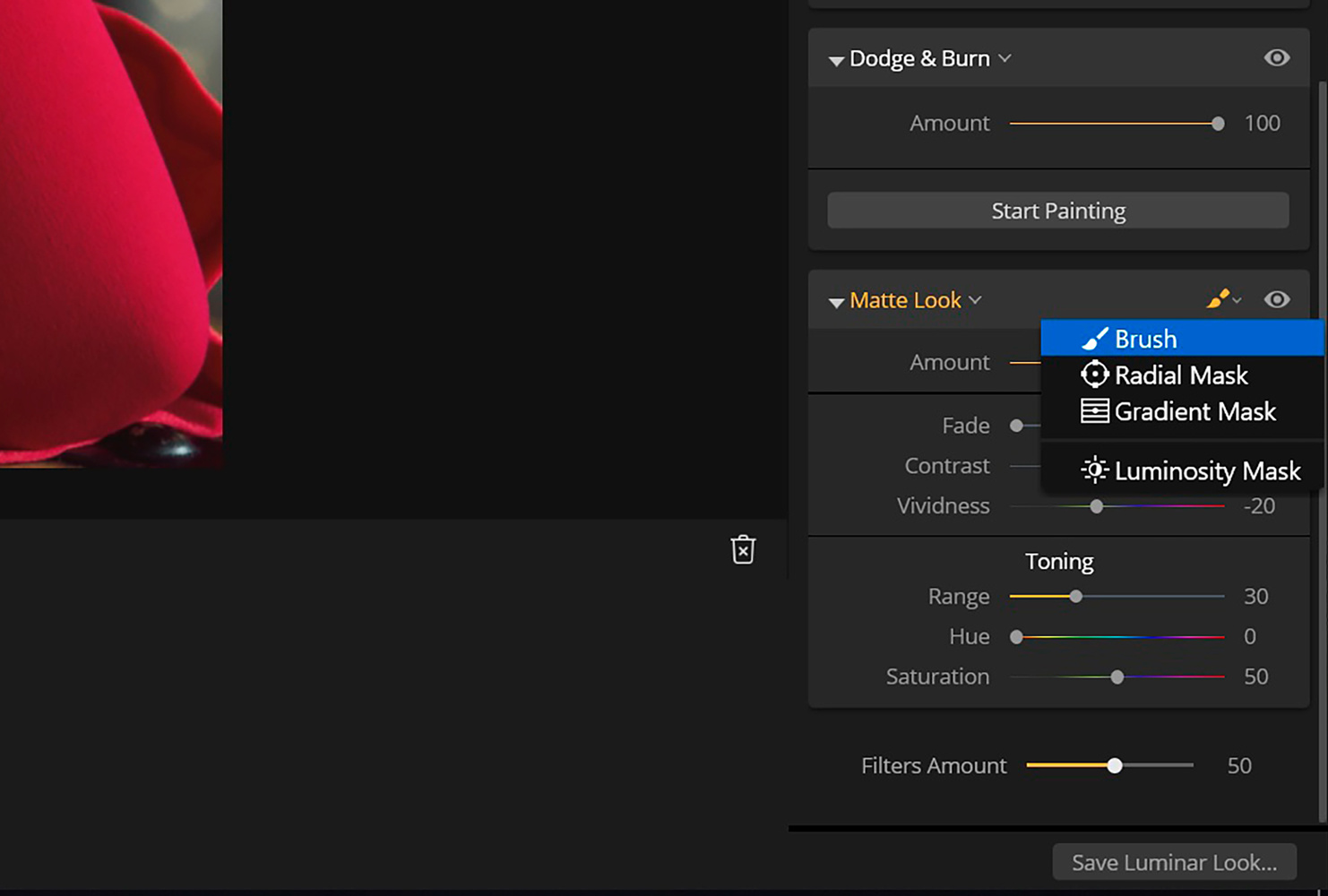The width and height of the screenshot is (1328, 896).
Task: Choose Gradient Mask option
Action: tap(1182, 411)
